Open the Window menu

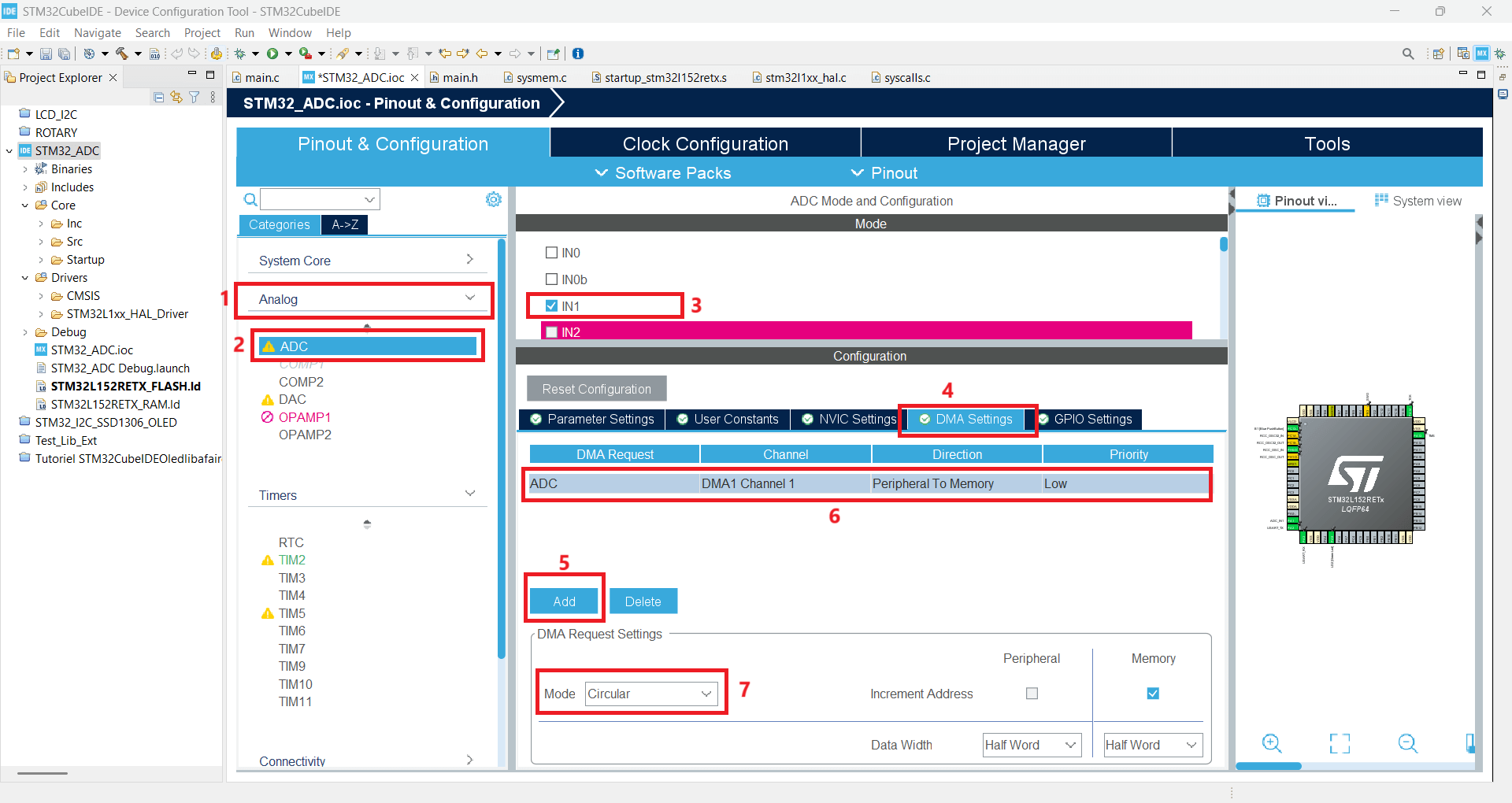(x=290, y=32)
